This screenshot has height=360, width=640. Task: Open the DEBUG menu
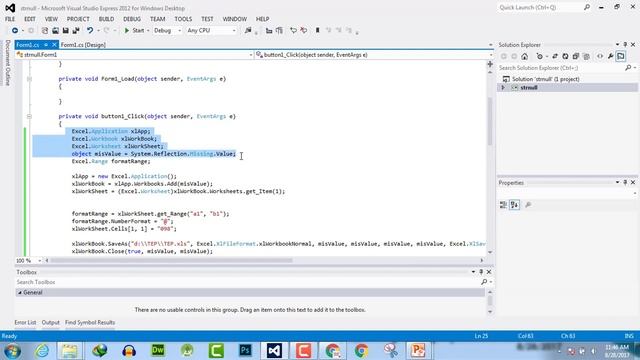(x=132, y=19)
